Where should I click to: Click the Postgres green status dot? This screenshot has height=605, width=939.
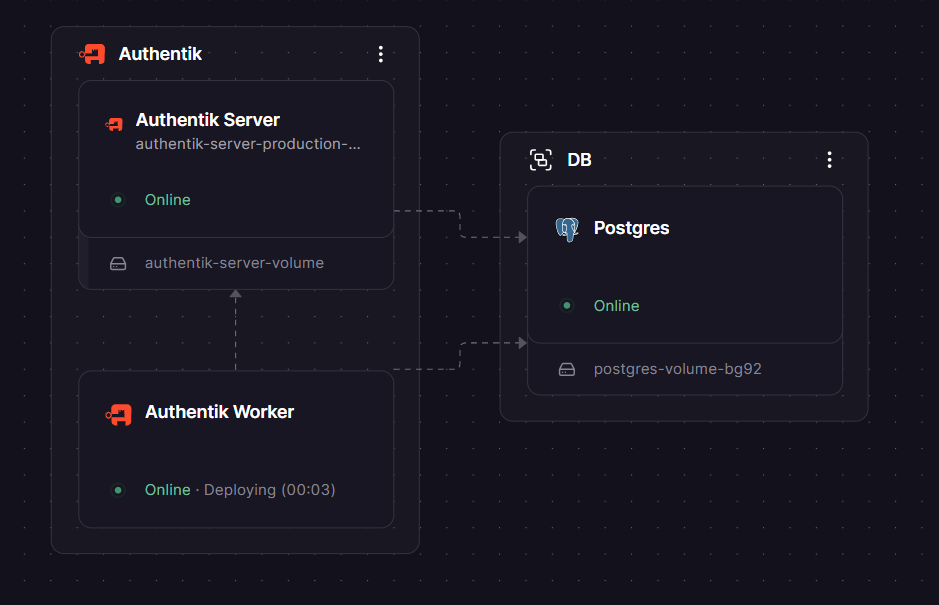[567, 305]
